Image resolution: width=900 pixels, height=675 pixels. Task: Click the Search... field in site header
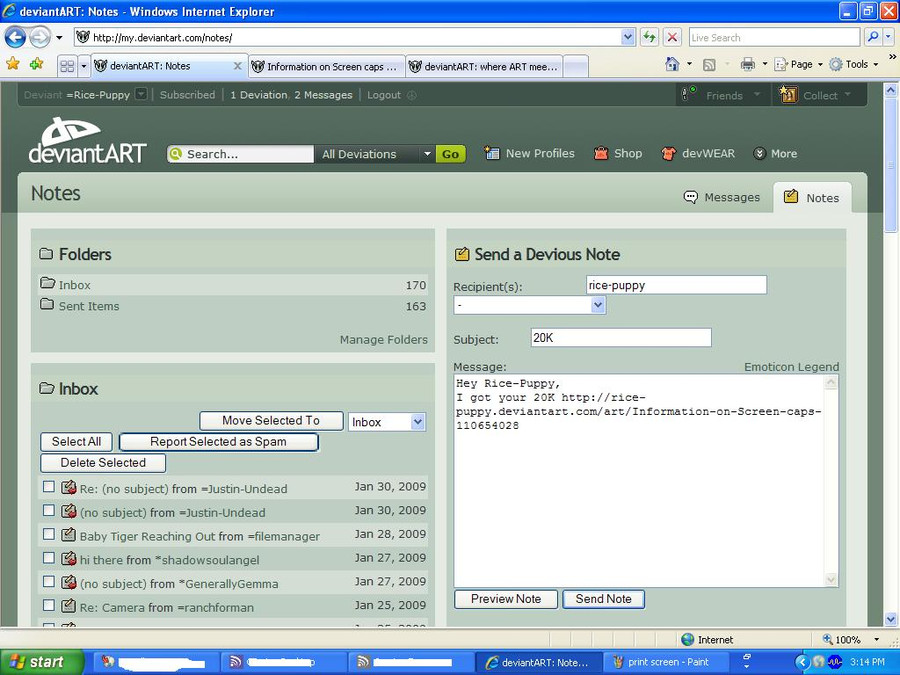coord(240,154)
